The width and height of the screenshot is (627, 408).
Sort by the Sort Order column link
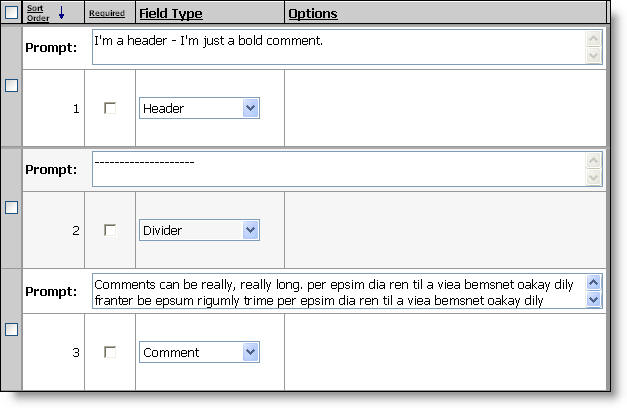click(x=38, y=13)
